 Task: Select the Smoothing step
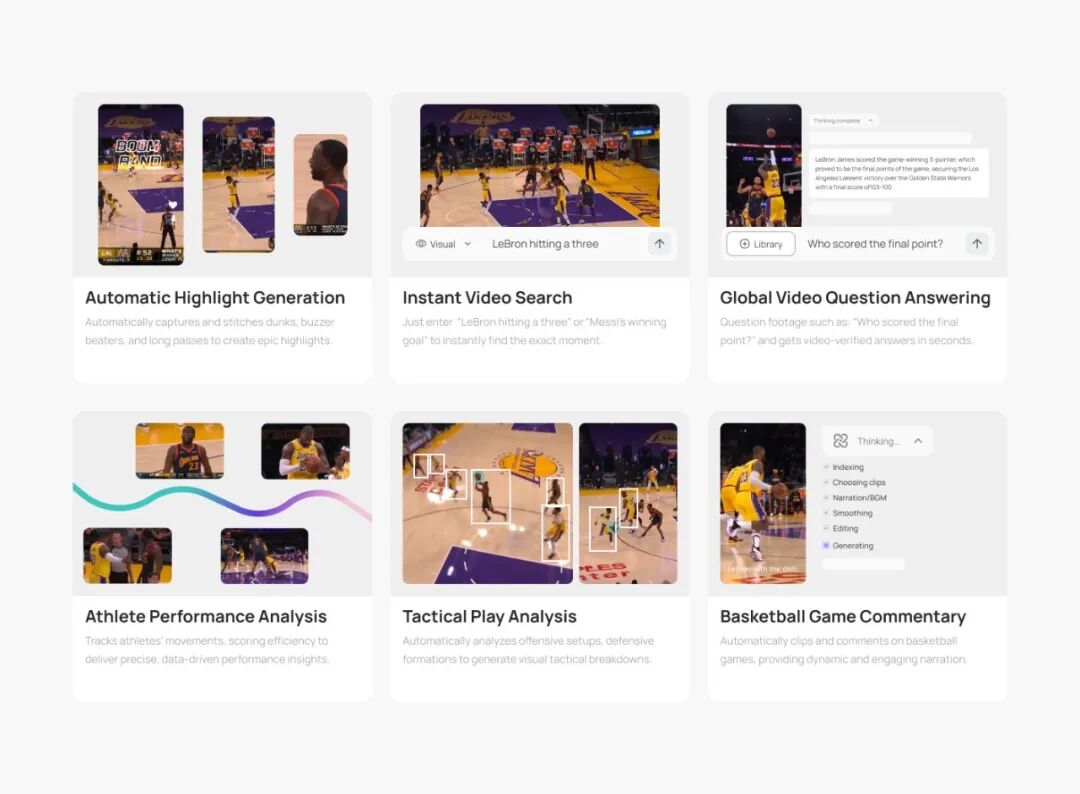848,513
